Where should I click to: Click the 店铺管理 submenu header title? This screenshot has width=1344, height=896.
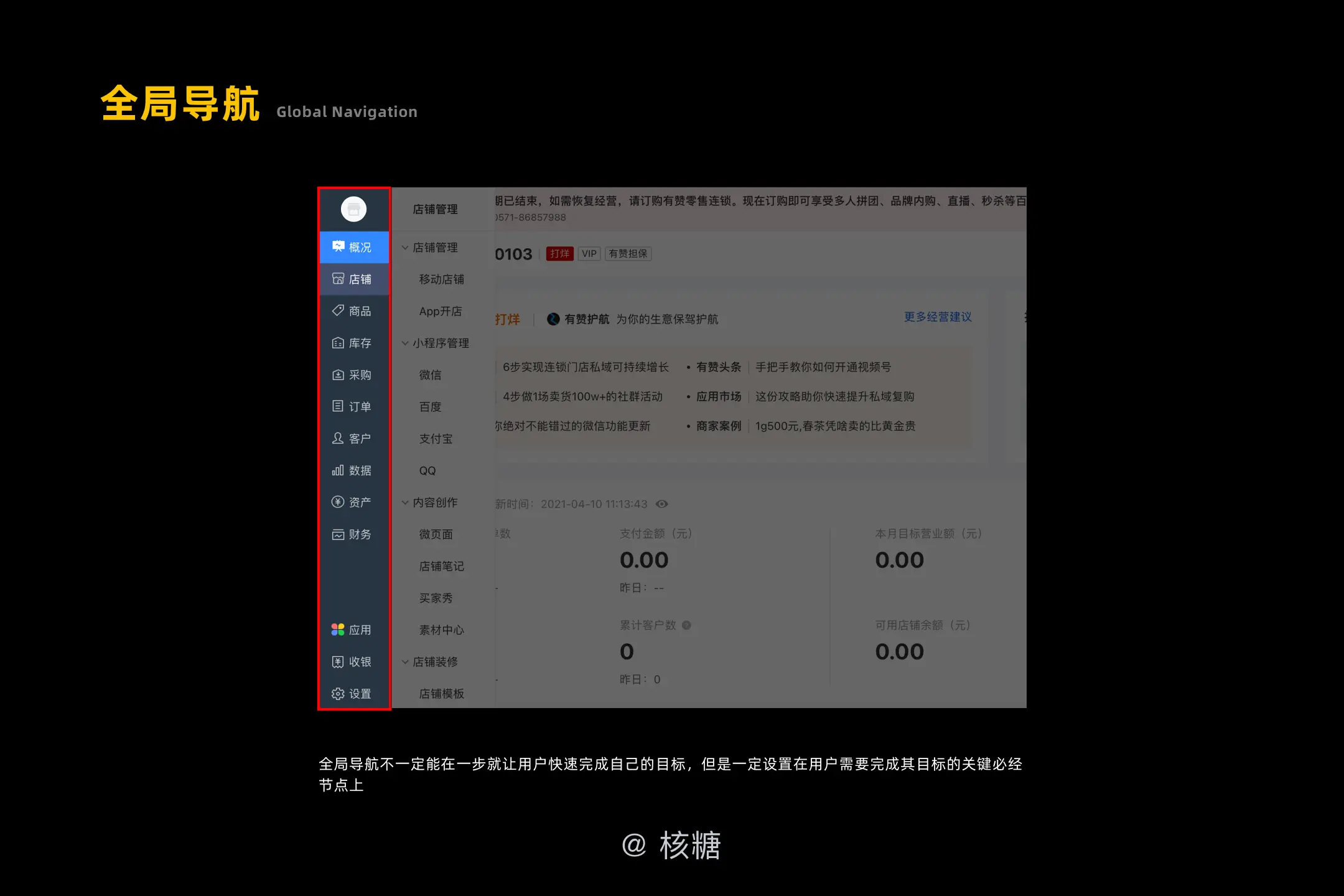coord(435,210)
